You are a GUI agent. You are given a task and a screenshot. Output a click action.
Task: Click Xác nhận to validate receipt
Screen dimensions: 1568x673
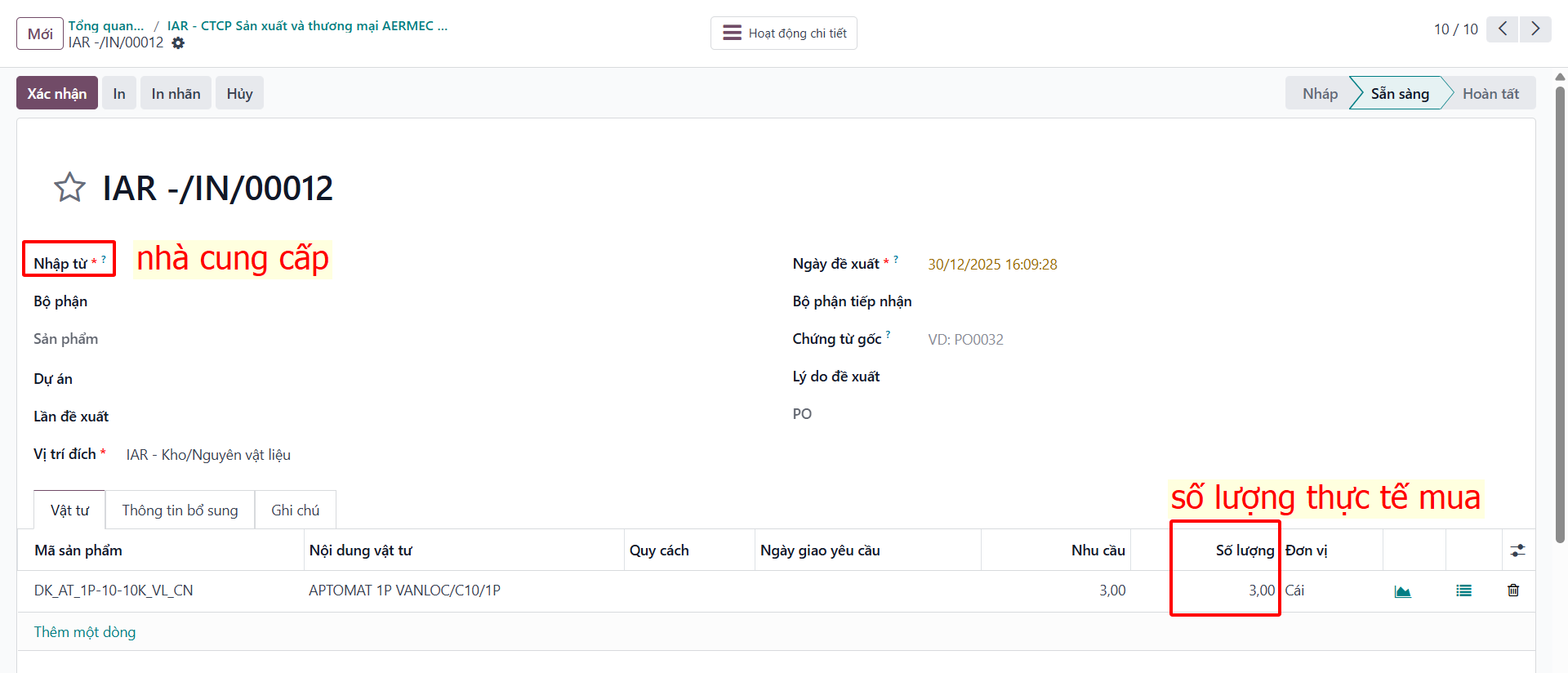coord(57,93)
